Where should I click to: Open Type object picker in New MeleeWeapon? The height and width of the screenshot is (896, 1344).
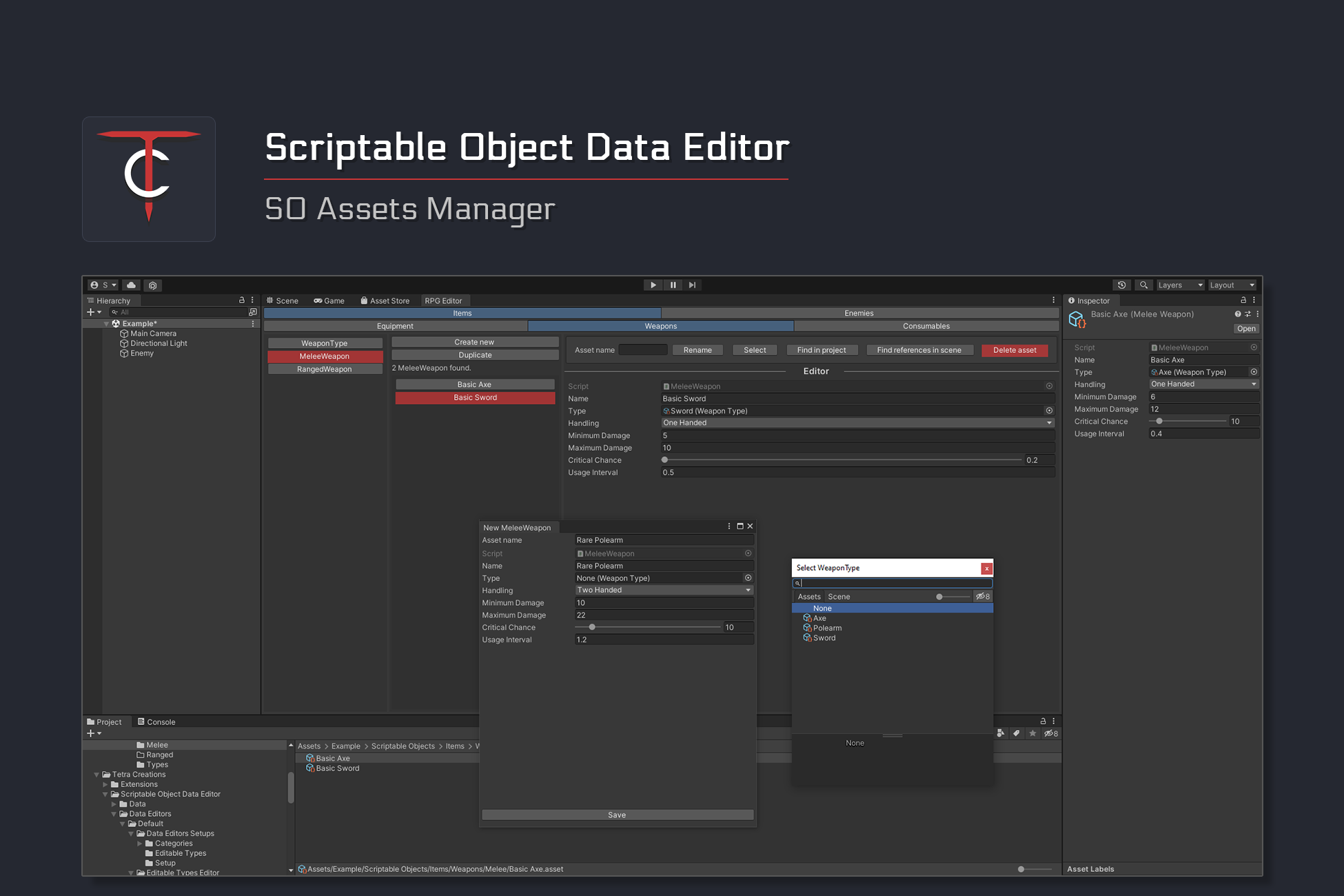[748, 578]
